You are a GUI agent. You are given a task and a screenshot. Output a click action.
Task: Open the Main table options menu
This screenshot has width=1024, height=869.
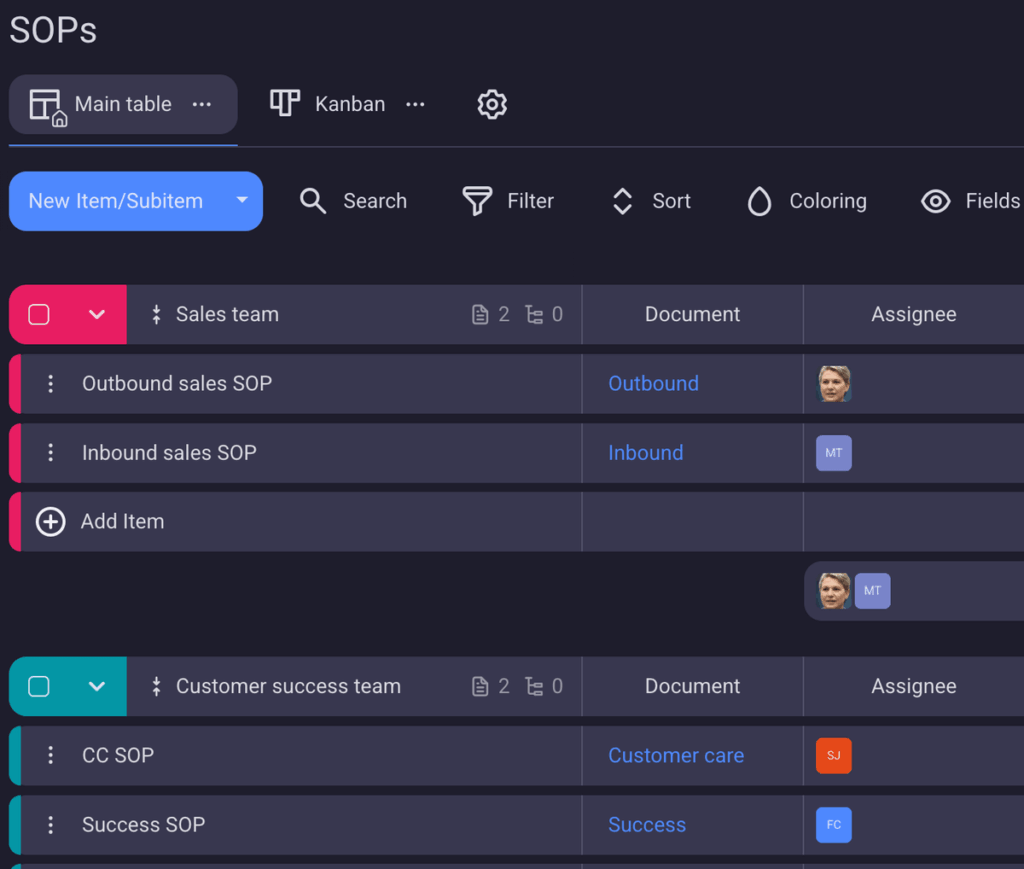pyautogui.click(x=202, y=104)
